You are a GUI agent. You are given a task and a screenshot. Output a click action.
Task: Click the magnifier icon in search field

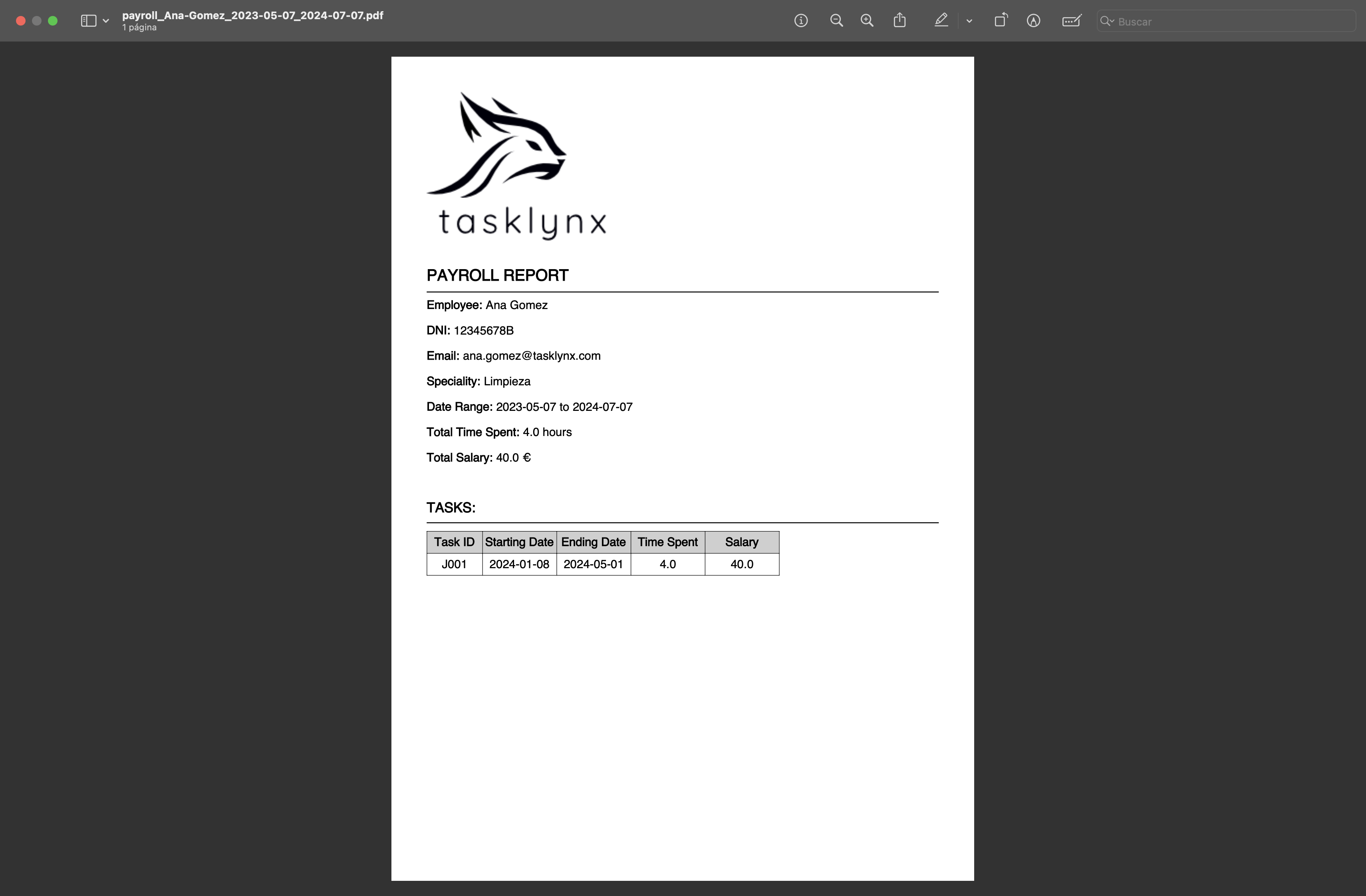click(1106, 21)
